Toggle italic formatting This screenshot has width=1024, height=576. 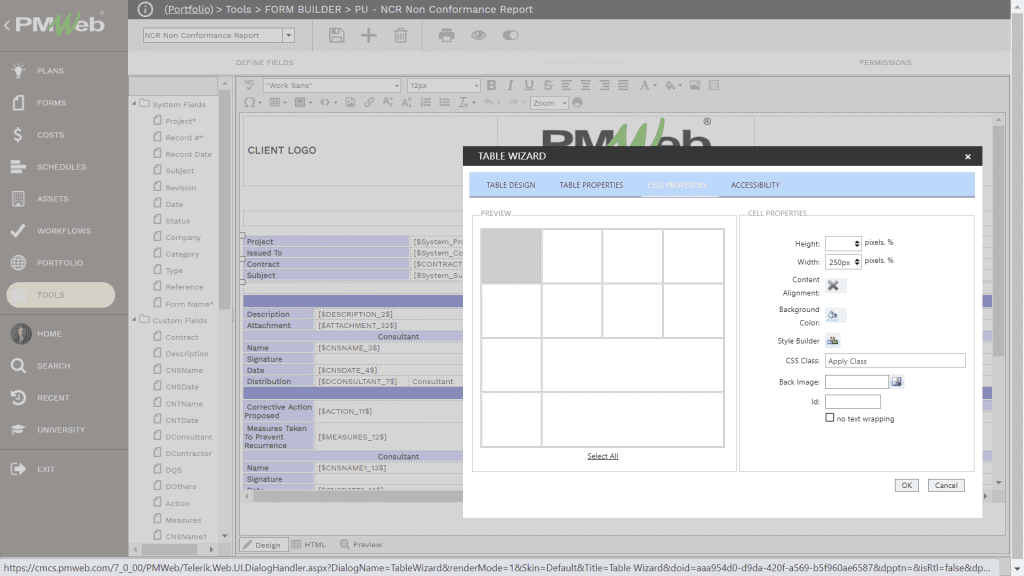[511, 85]
